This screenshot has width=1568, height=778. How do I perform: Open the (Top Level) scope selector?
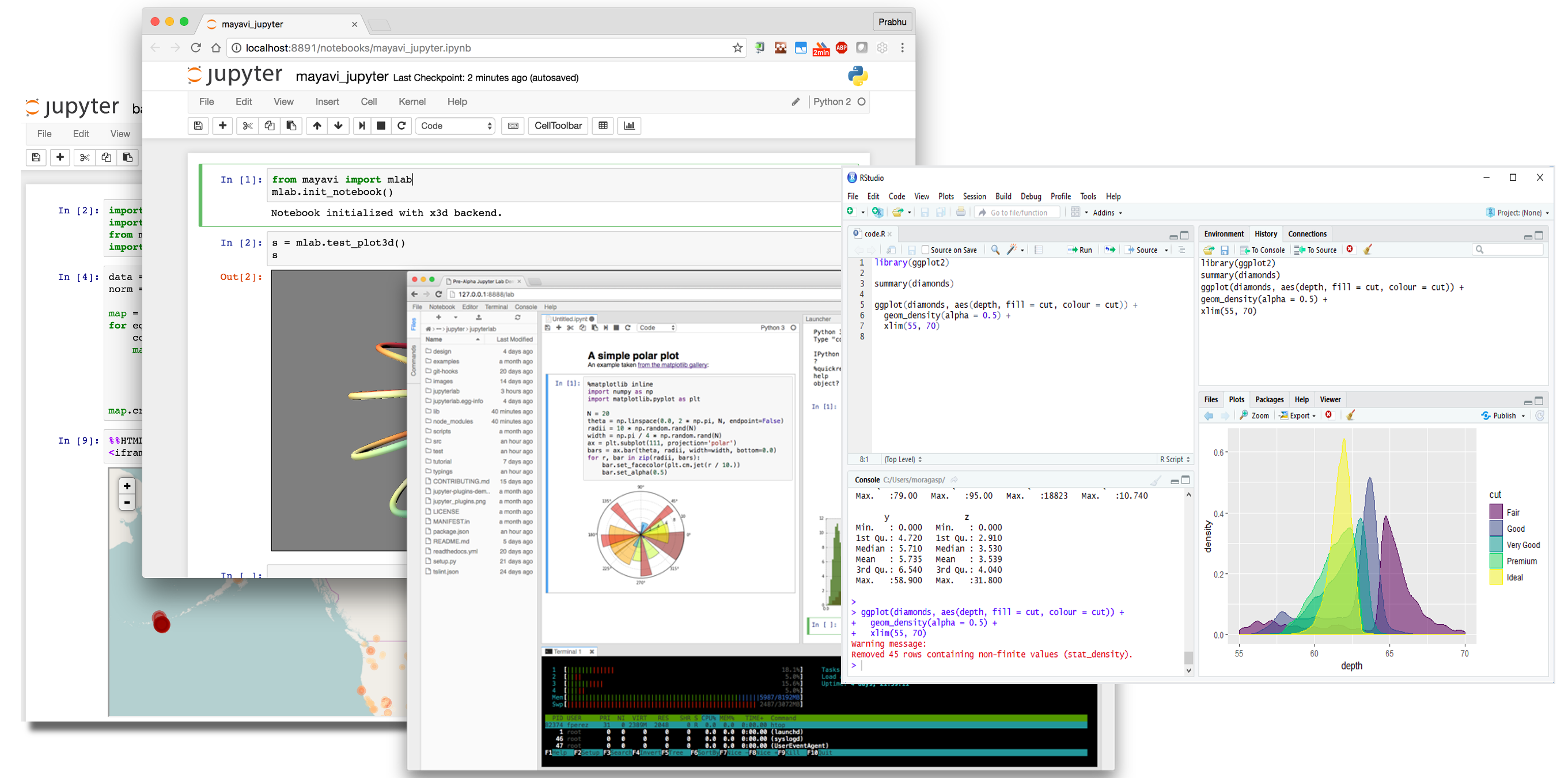coord(903,460)
